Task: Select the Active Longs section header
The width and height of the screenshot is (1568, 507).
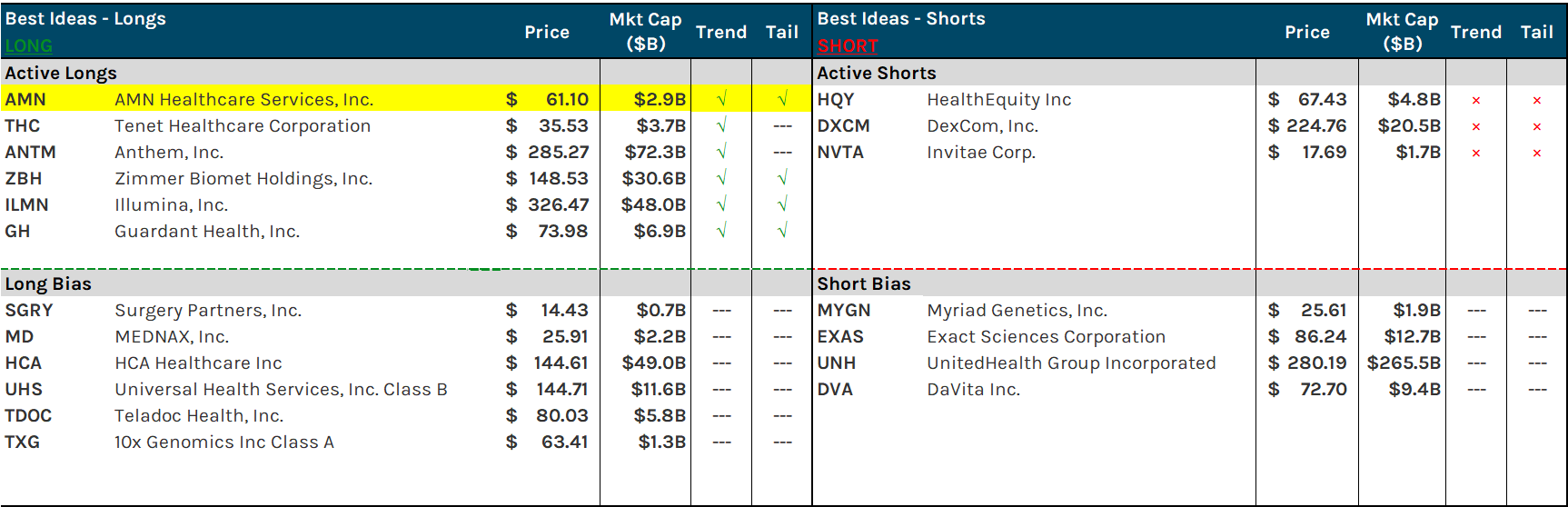Action: [x=61, y=73]
